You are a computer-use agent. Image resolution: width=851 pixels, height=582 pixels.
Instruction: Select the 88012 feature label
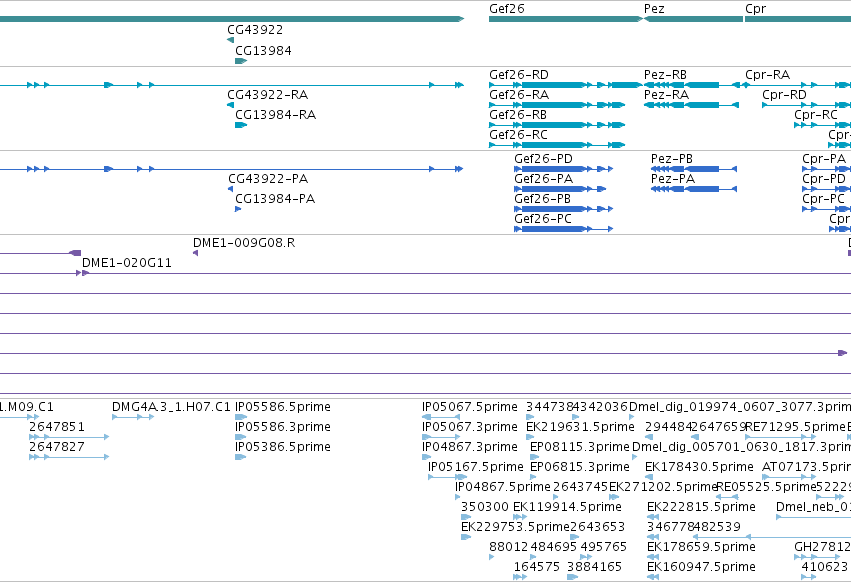(x=508, y=547)
